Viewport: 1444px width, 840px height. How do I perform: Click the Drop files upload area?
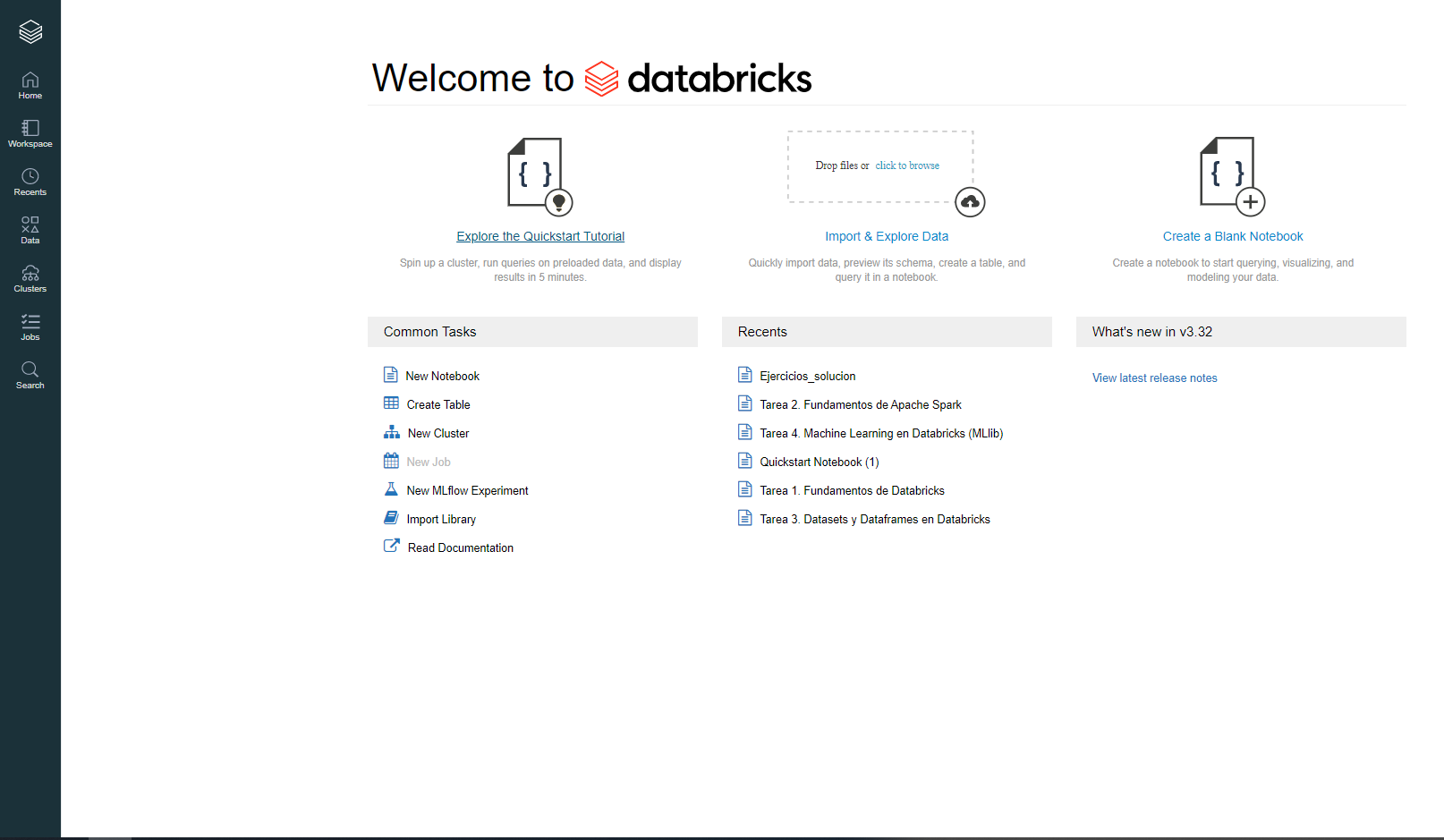coord(880,166)
